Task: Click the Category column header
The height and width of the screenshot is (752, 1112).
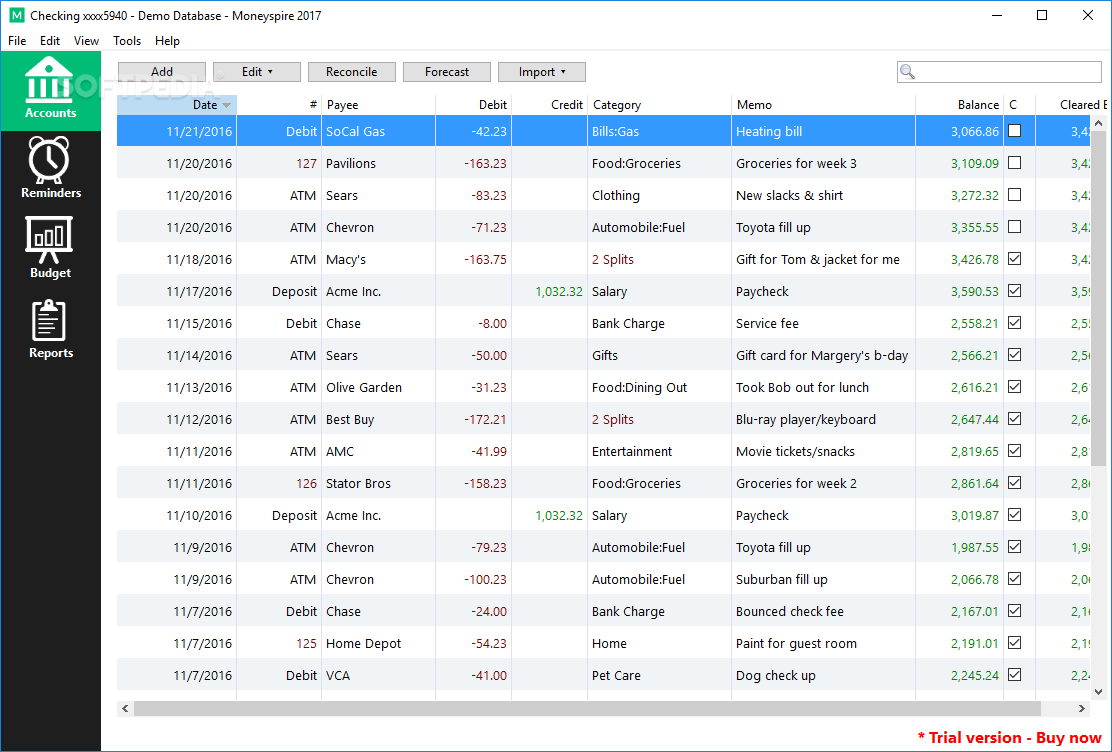Action: coord(659,104)
